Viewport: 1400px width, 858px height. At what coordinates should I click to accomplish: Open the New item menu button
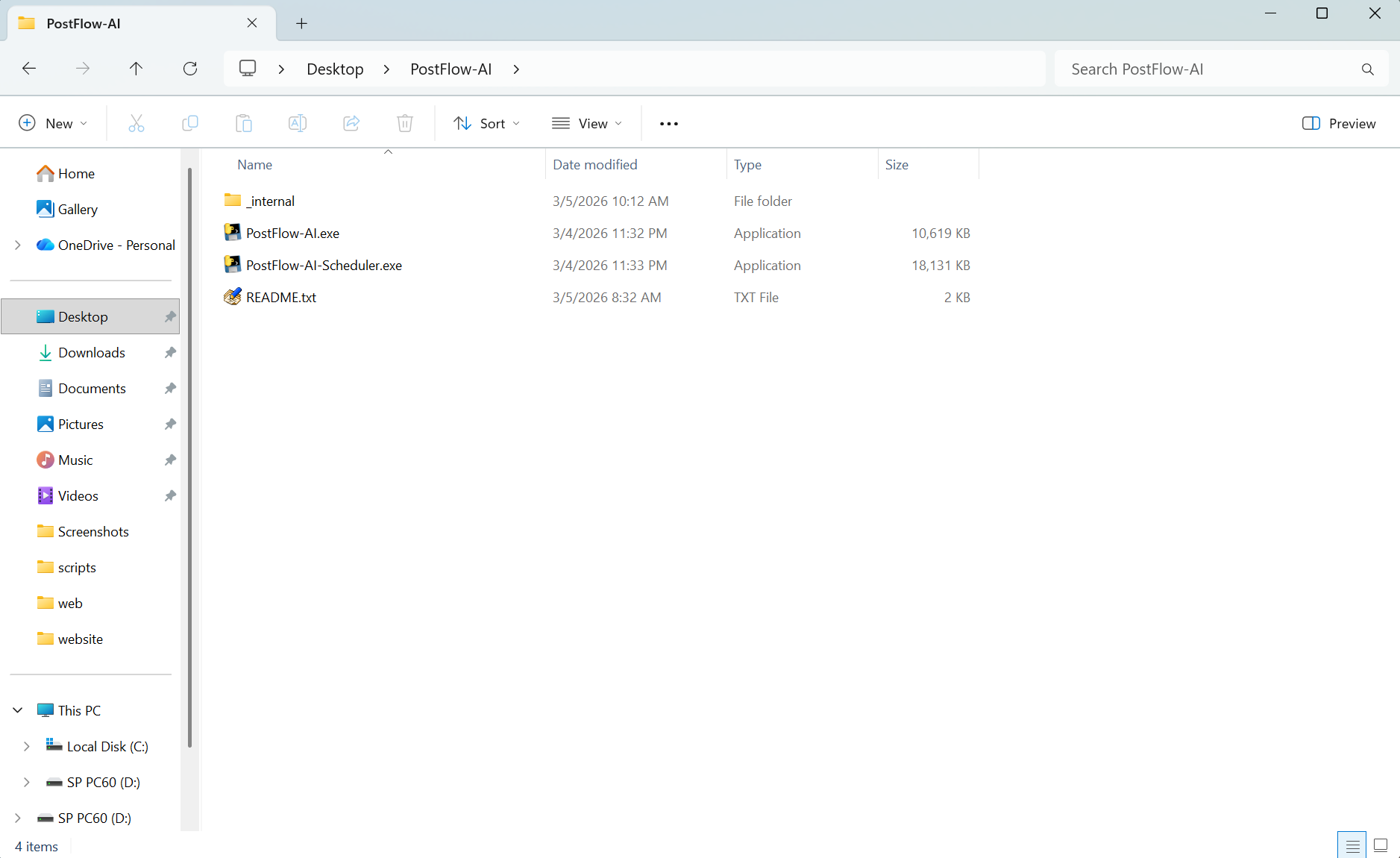(x=53, y=123)
